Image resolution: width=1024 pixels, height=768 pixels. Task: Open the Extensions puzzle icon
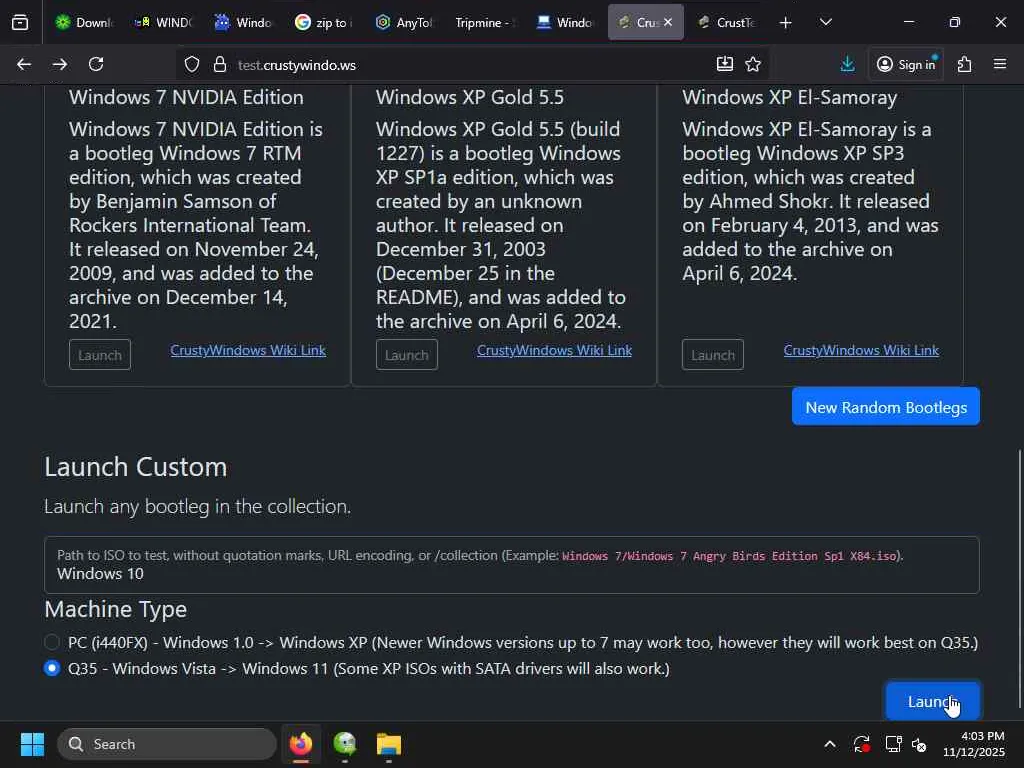(965, 64)
